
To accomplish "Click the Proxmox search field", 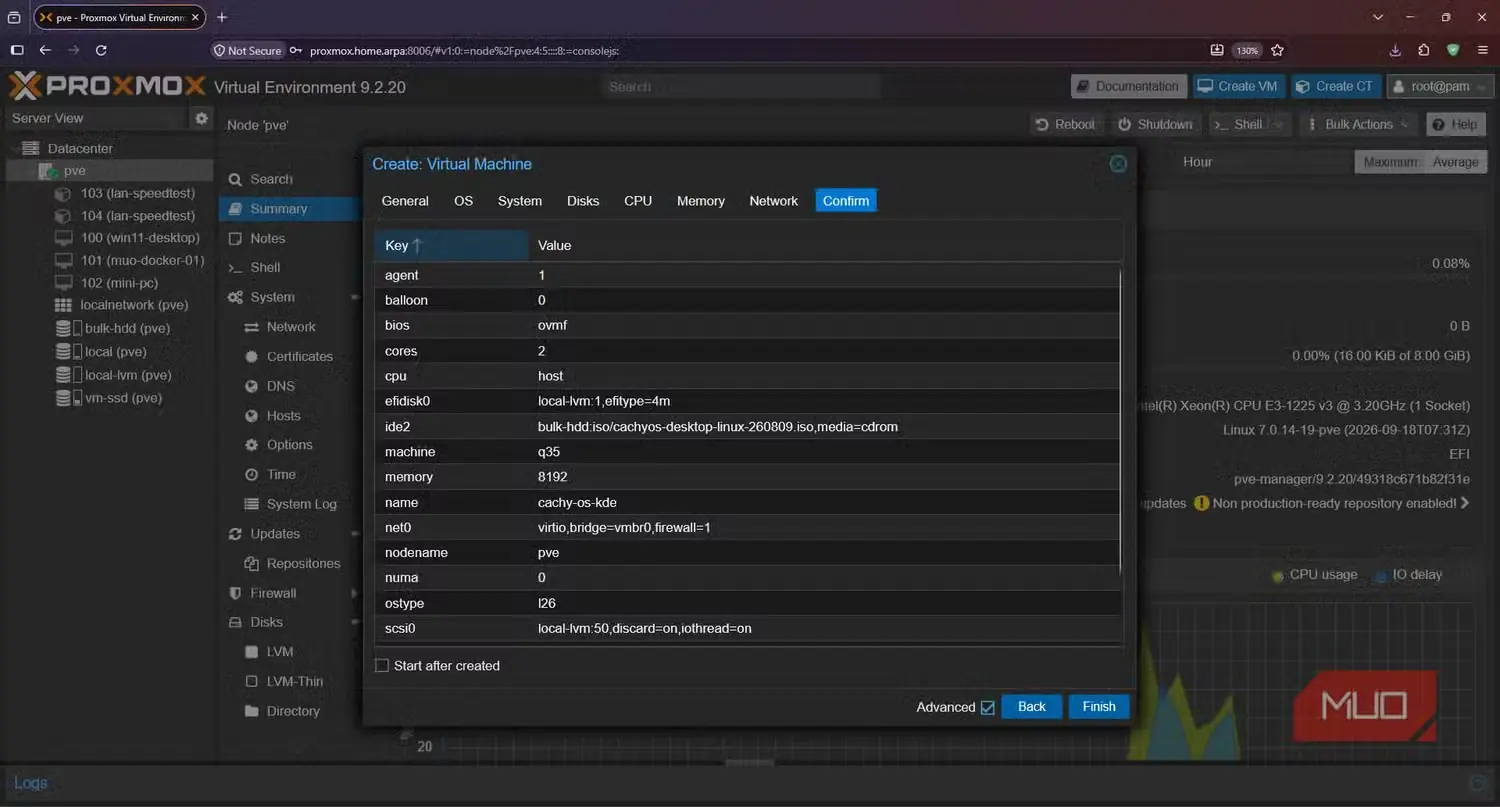I will tap(740, 87).
